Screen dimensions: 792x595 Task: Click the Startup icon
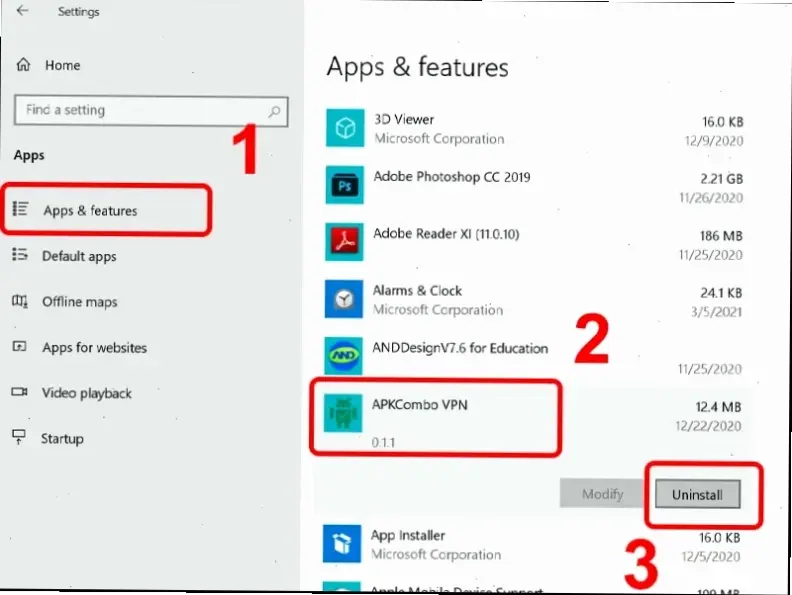[x=19, y=436]
